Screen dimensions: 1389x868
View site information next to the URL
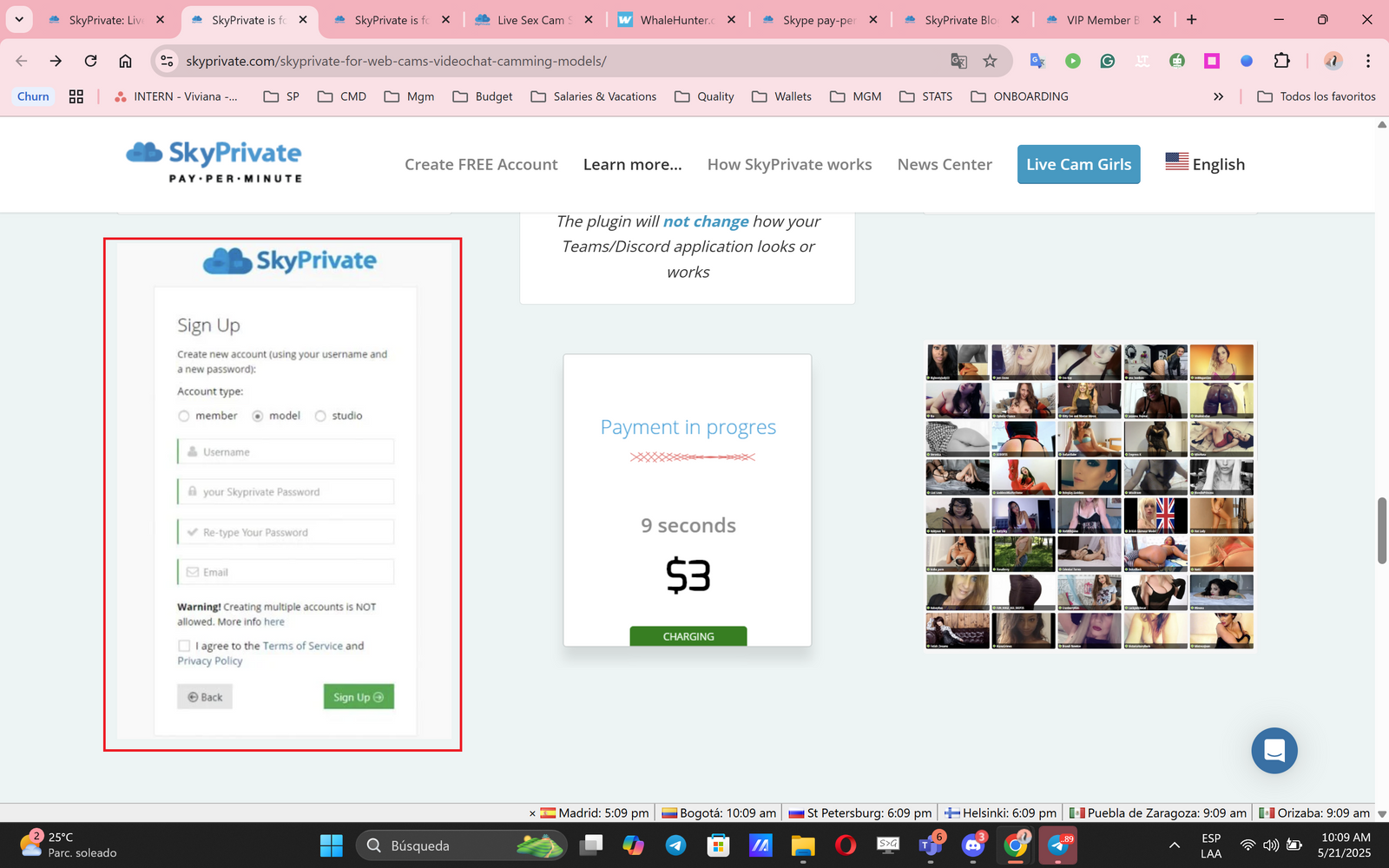click(x=168, y=61)
